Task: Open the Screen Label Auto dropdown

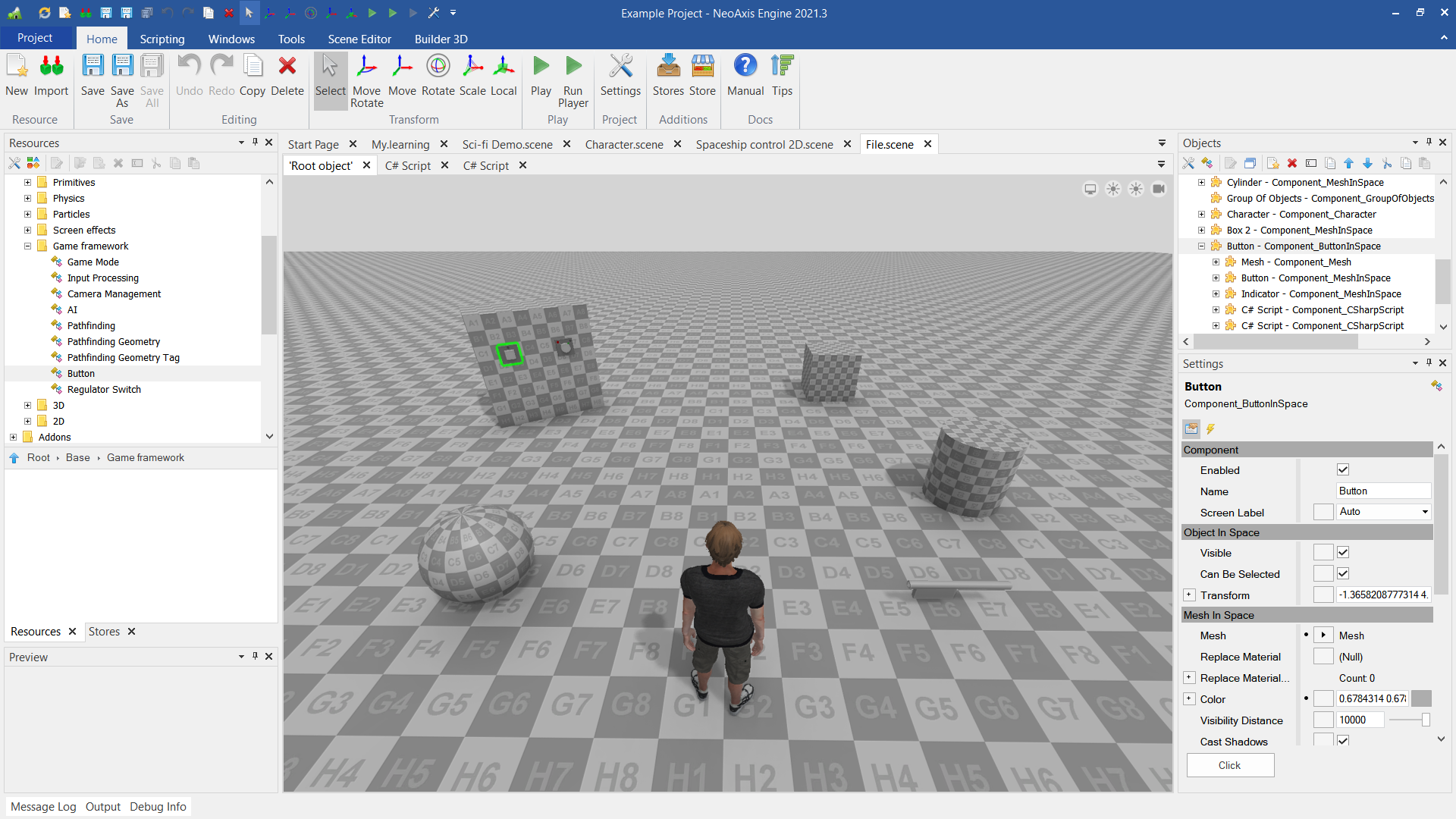Action: click(x=1383, y=512)
